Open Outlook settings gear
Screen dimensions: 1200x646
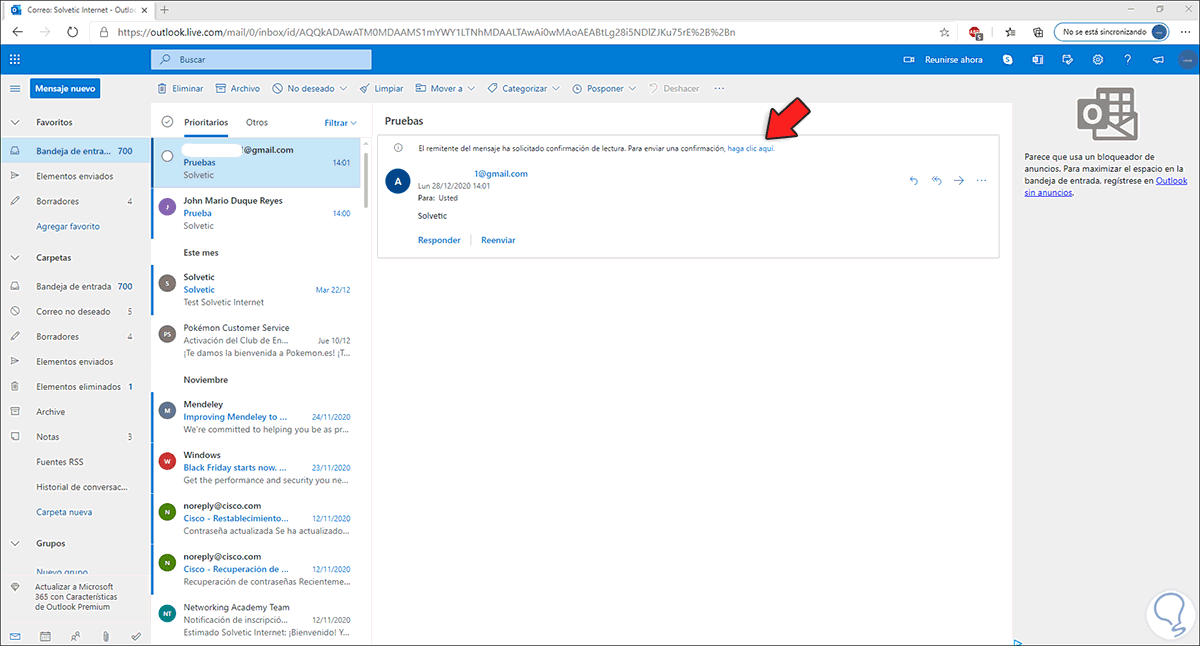coord(1098,59)
